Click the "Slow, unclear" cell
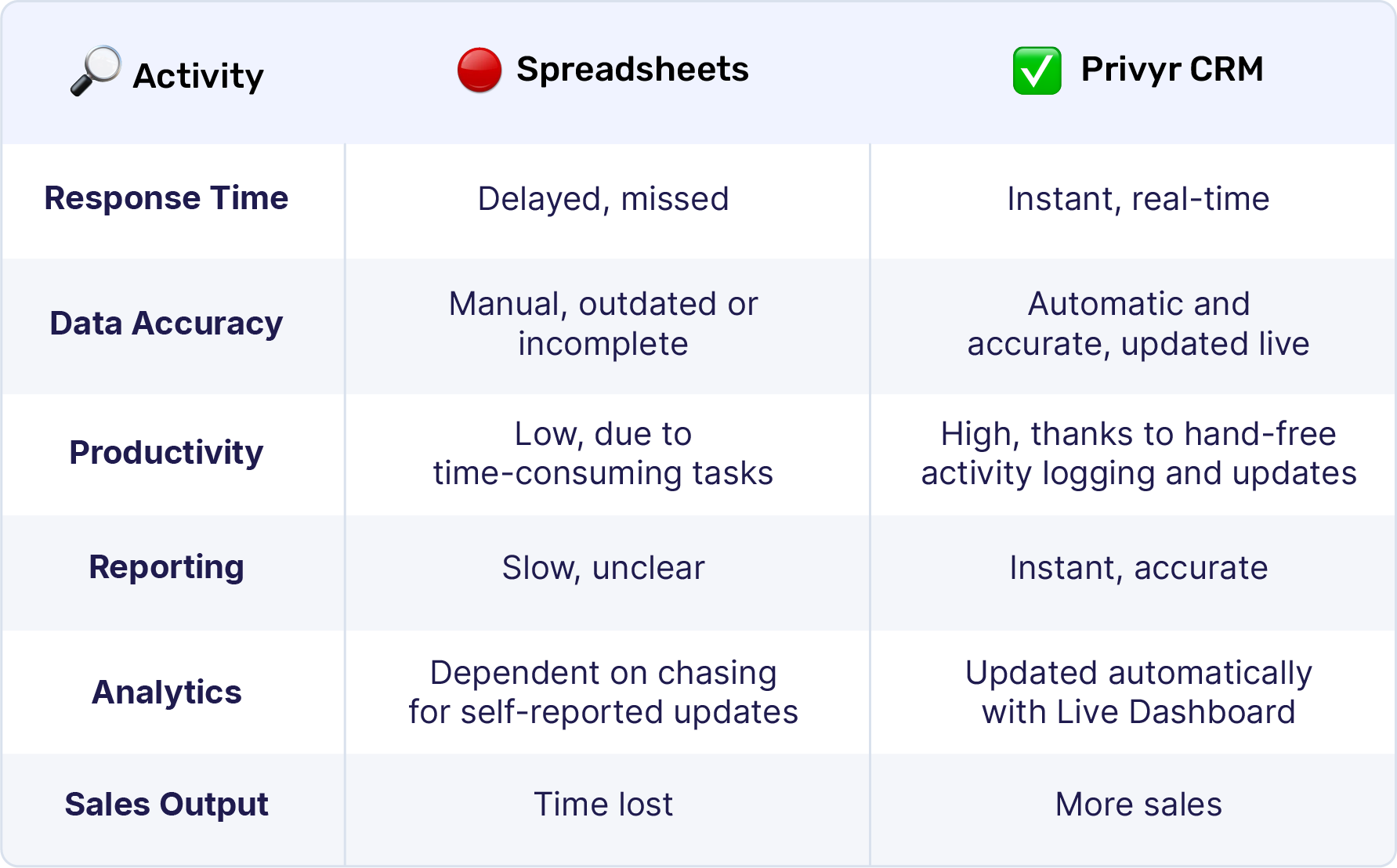Viewport: 1397px width, 868px height. pyautogui.click(x=603, y=568)
